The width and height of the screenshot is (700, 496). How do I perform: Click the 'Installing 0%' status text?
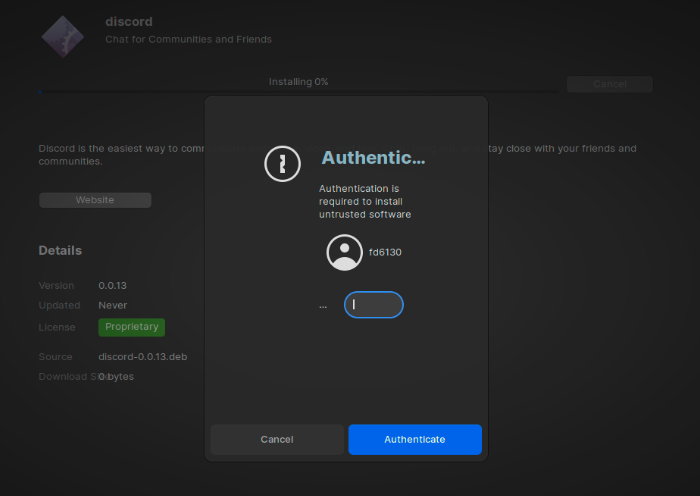click(298, 82)
